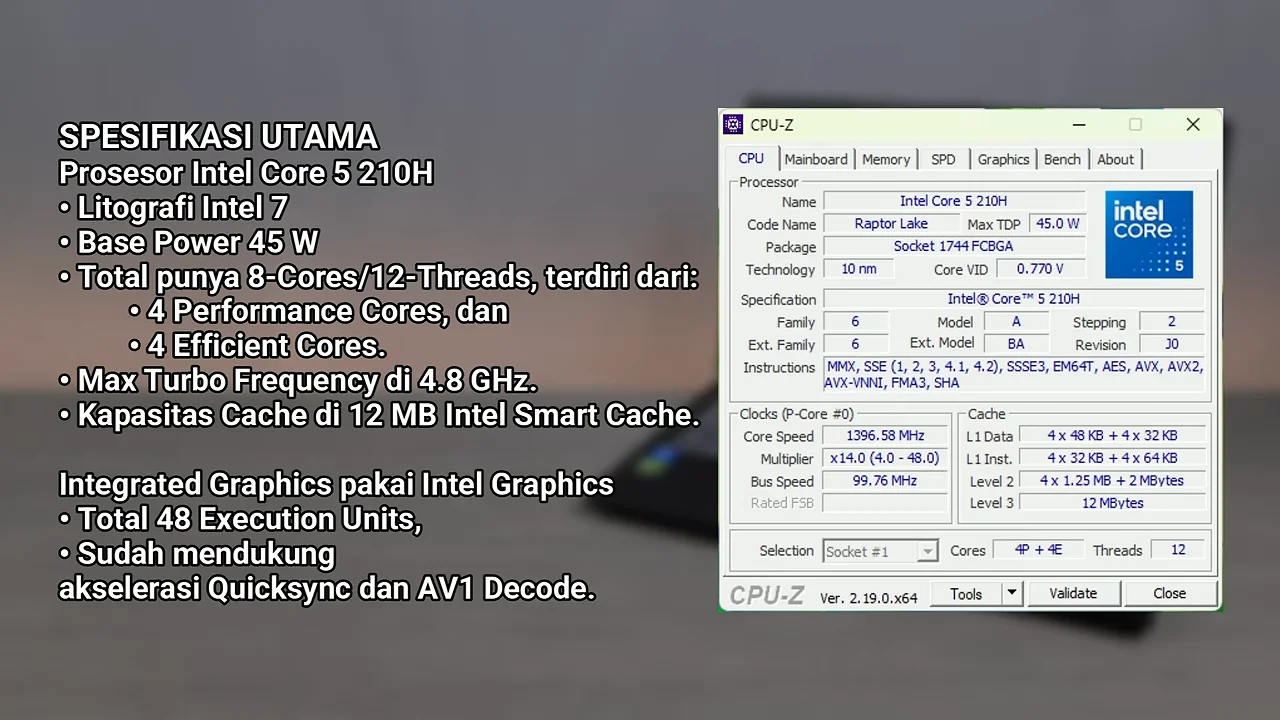
Task: Open the Memory tab
Action: [x=886, y=159]
